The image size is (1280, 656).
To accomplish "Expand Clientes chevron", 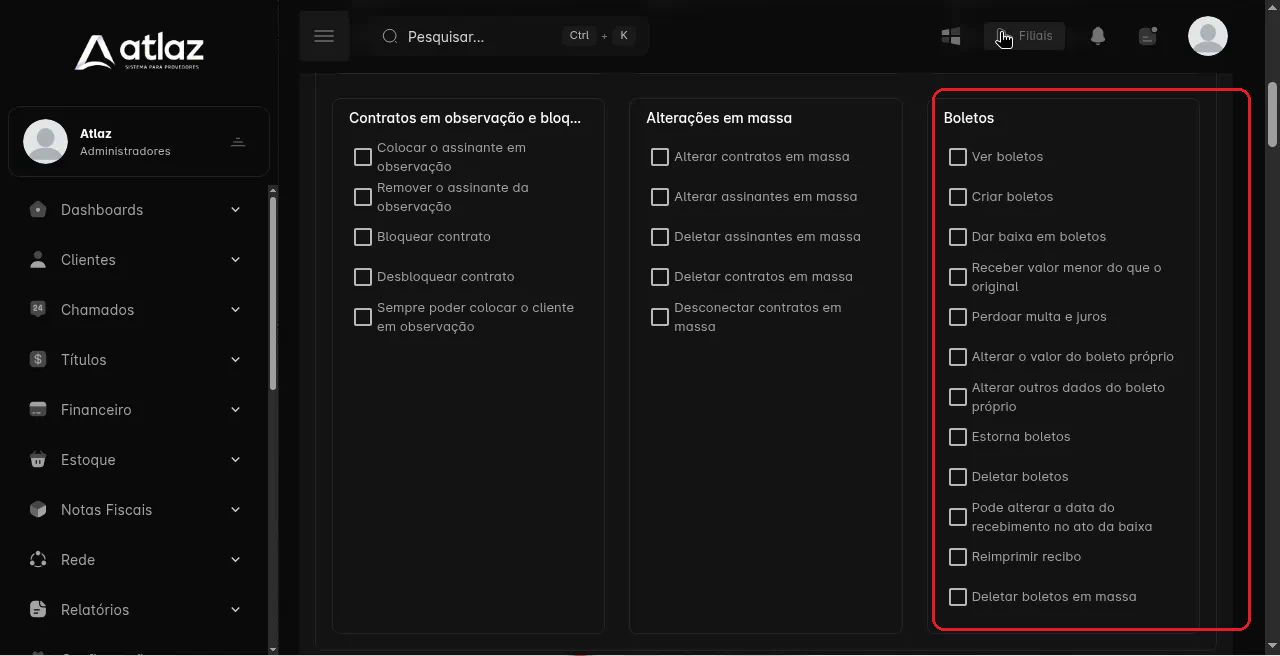I will 236,259.
